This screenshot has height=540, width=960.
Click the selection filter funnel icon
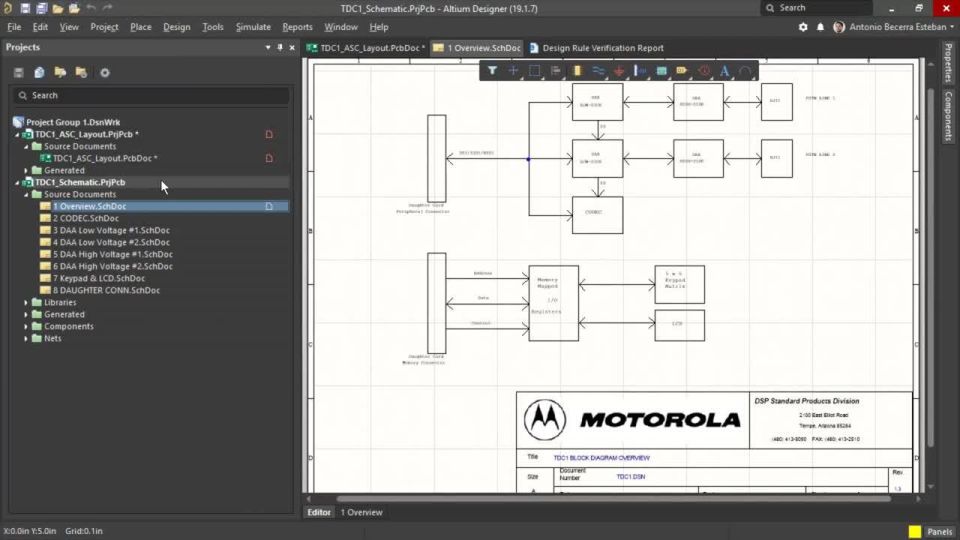pyautogui.click(x=492, y=71)
